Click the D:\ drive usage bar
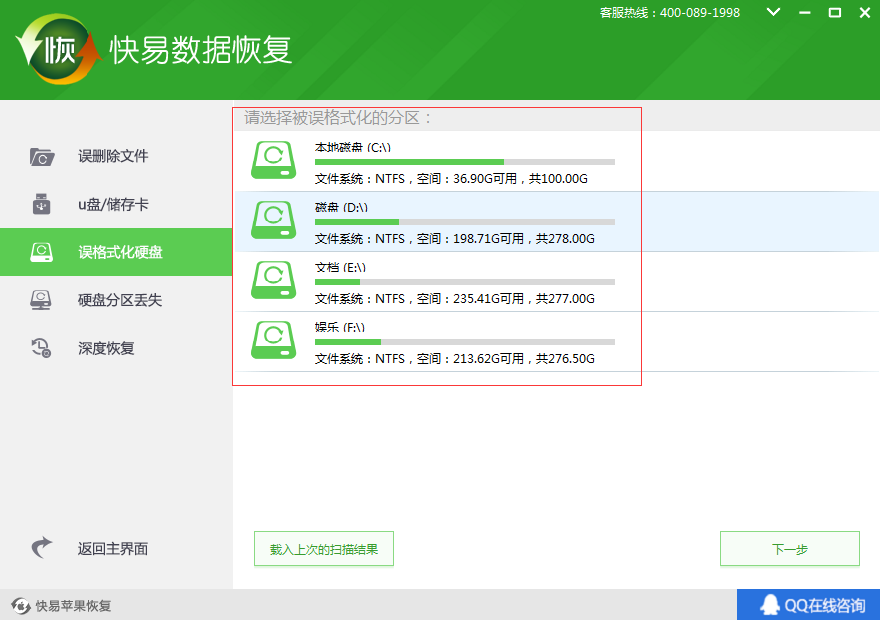 [465, 222]
